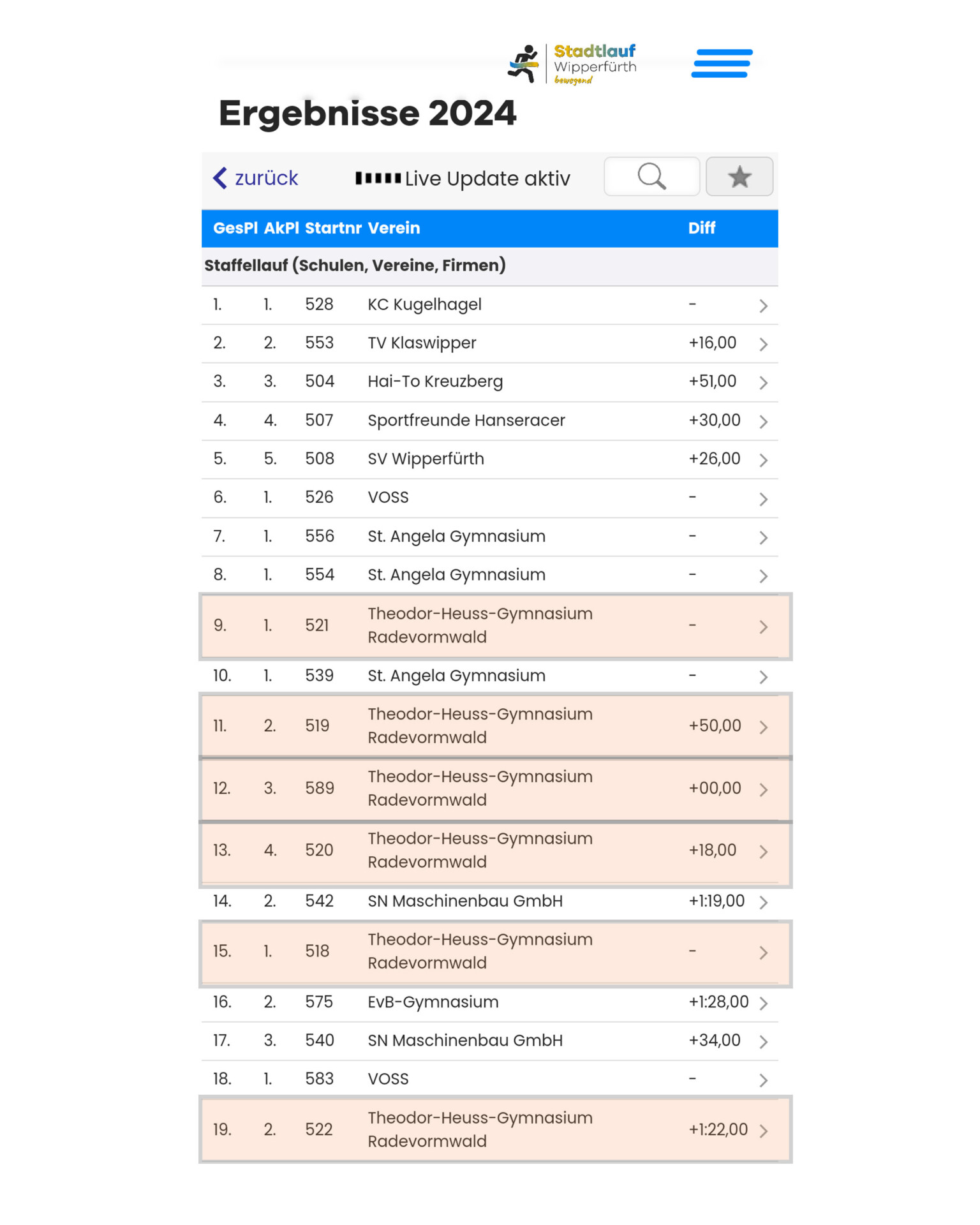The height and width of the screenshot is (1225, 980).
Task: Select VOSS start number 583 row
Action: click(x=489, y=1079)
